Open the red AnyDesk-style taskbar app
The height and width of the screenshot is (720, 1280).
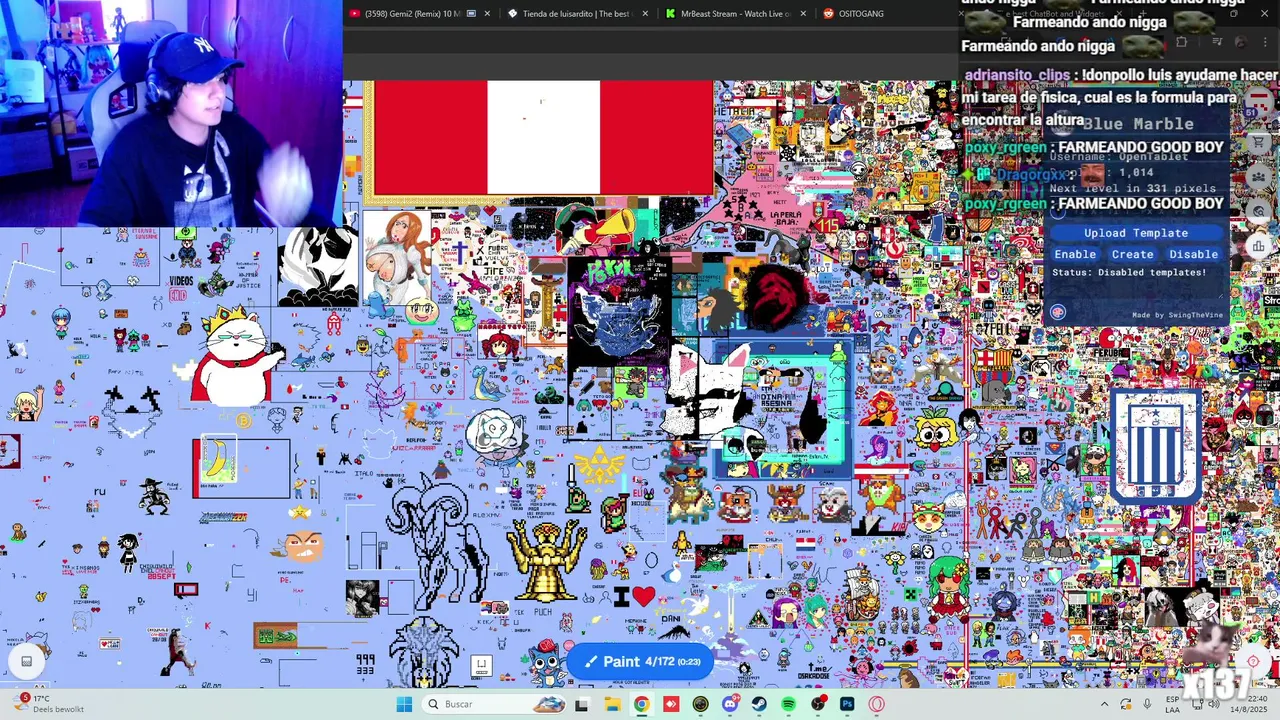tap(671, 704)
